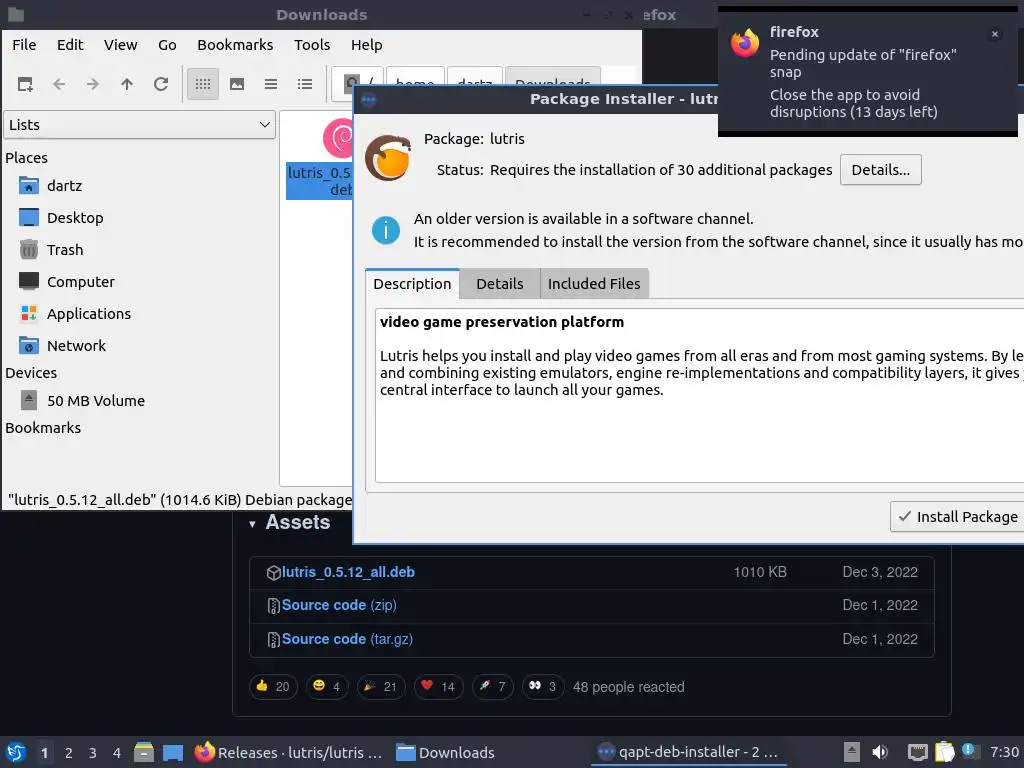Click the Firefox icon in notification
This screenshot has width=1024, height=768.
pyautogui.click(x=745, y=43)
